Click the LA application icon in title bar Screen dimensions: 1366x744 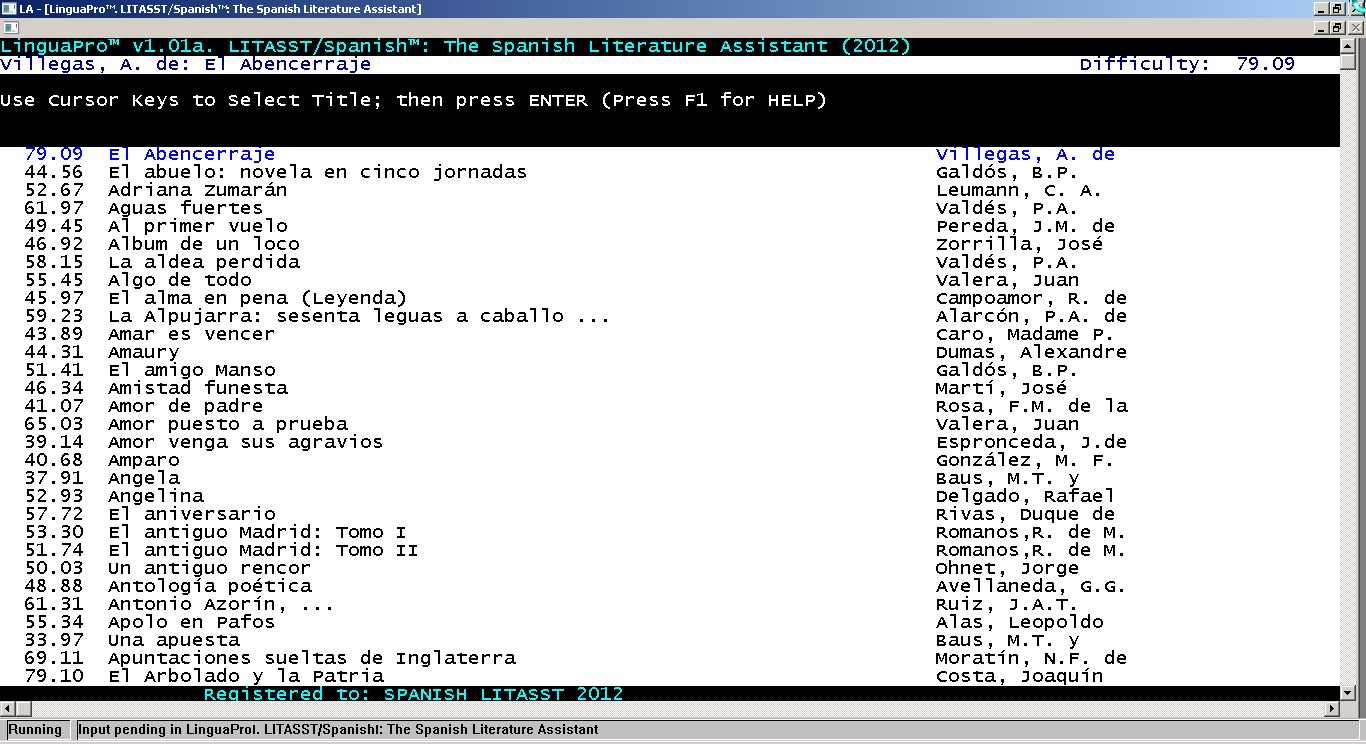pyautogui.click(x=9, y=9)
